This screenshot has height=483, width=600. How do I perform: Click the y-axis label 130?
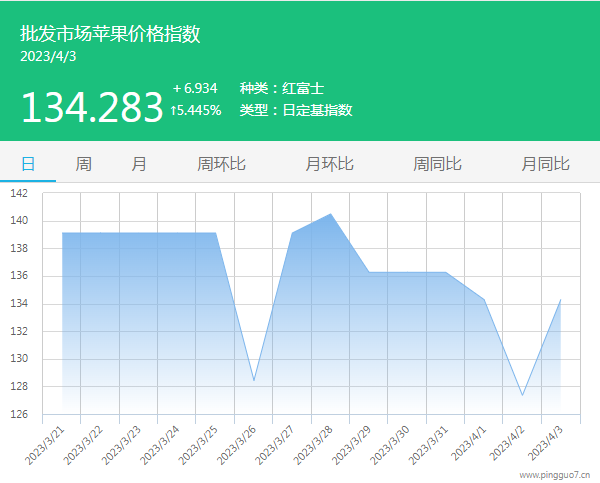[19, 359]
